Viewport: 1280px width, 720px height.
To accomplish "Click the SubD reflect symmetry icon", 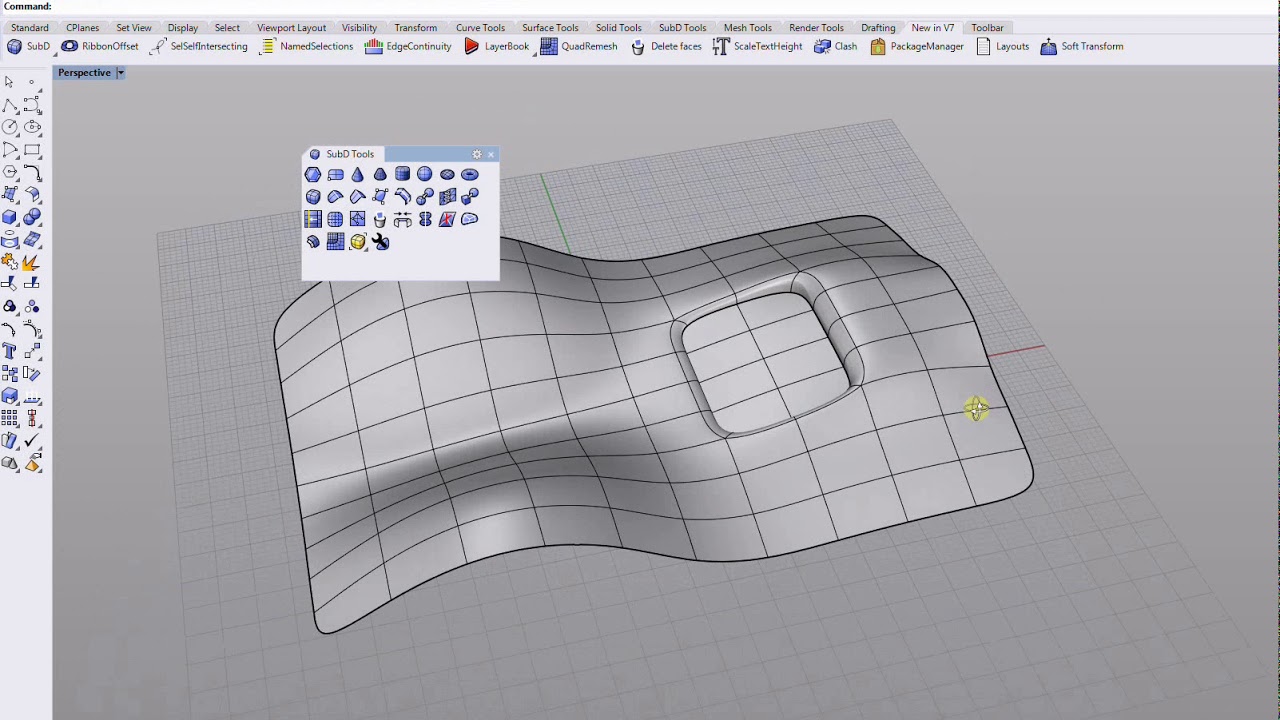I will 425,219.
